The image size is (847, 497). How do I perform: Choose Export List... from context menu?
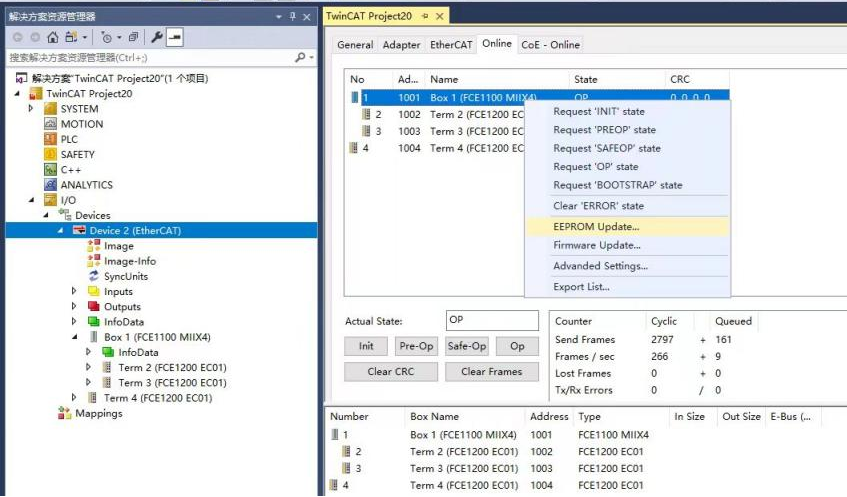coord(627,287)
